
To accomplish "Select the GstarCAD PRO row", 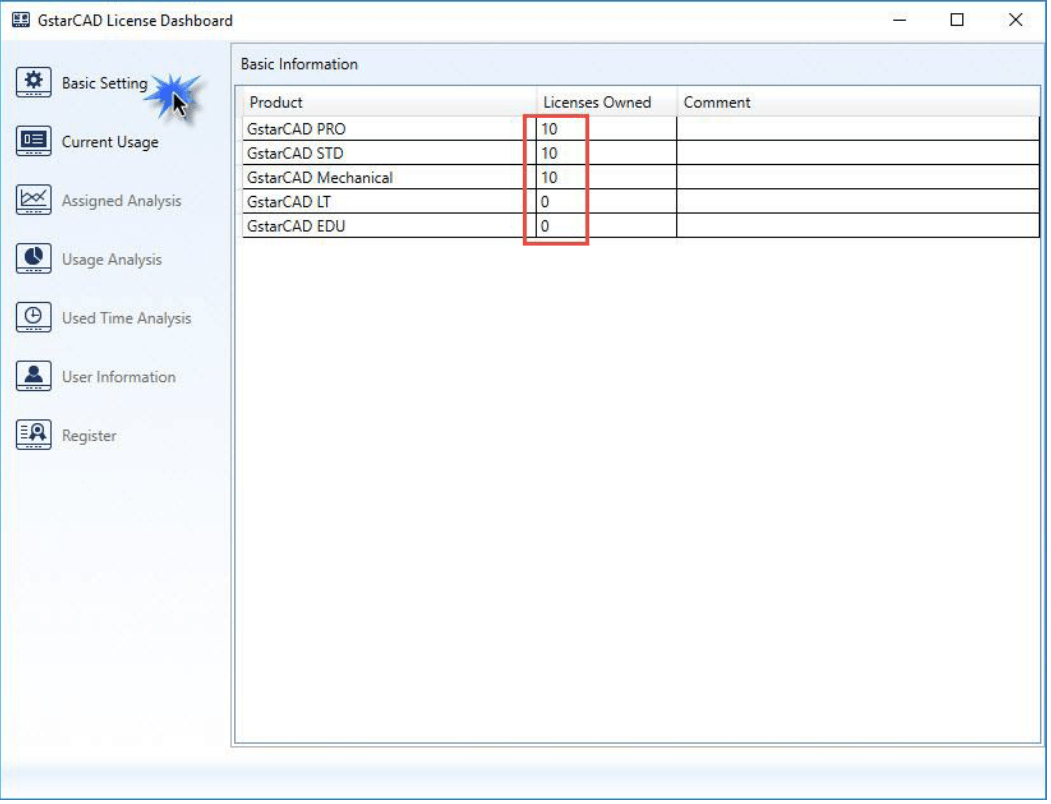I will point(641,129).
